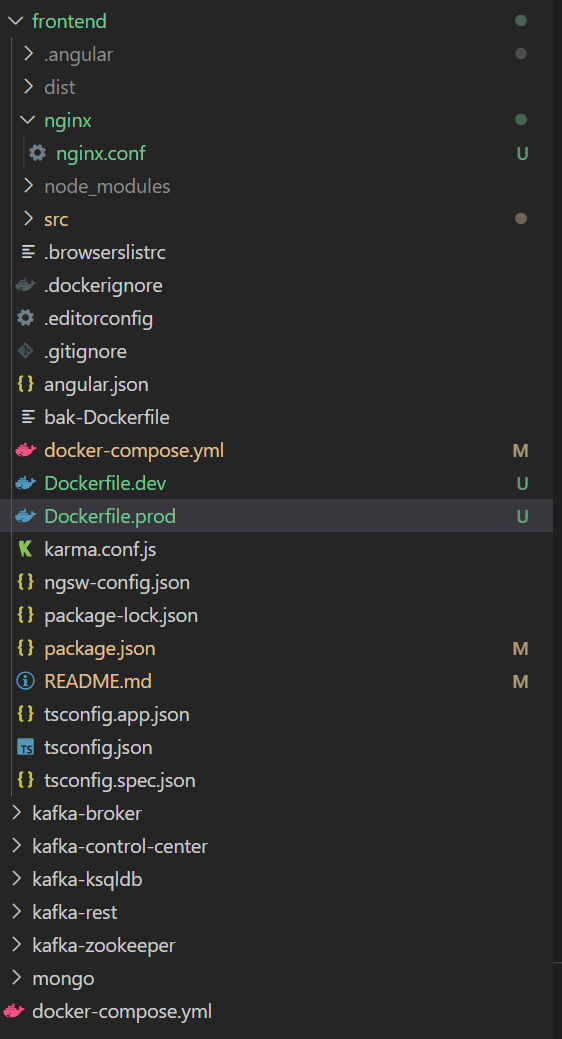The width and height of the screenshot is (562, 1039).
Task: Select the kafka-broker folder name
Action: [x=87, y=813]
